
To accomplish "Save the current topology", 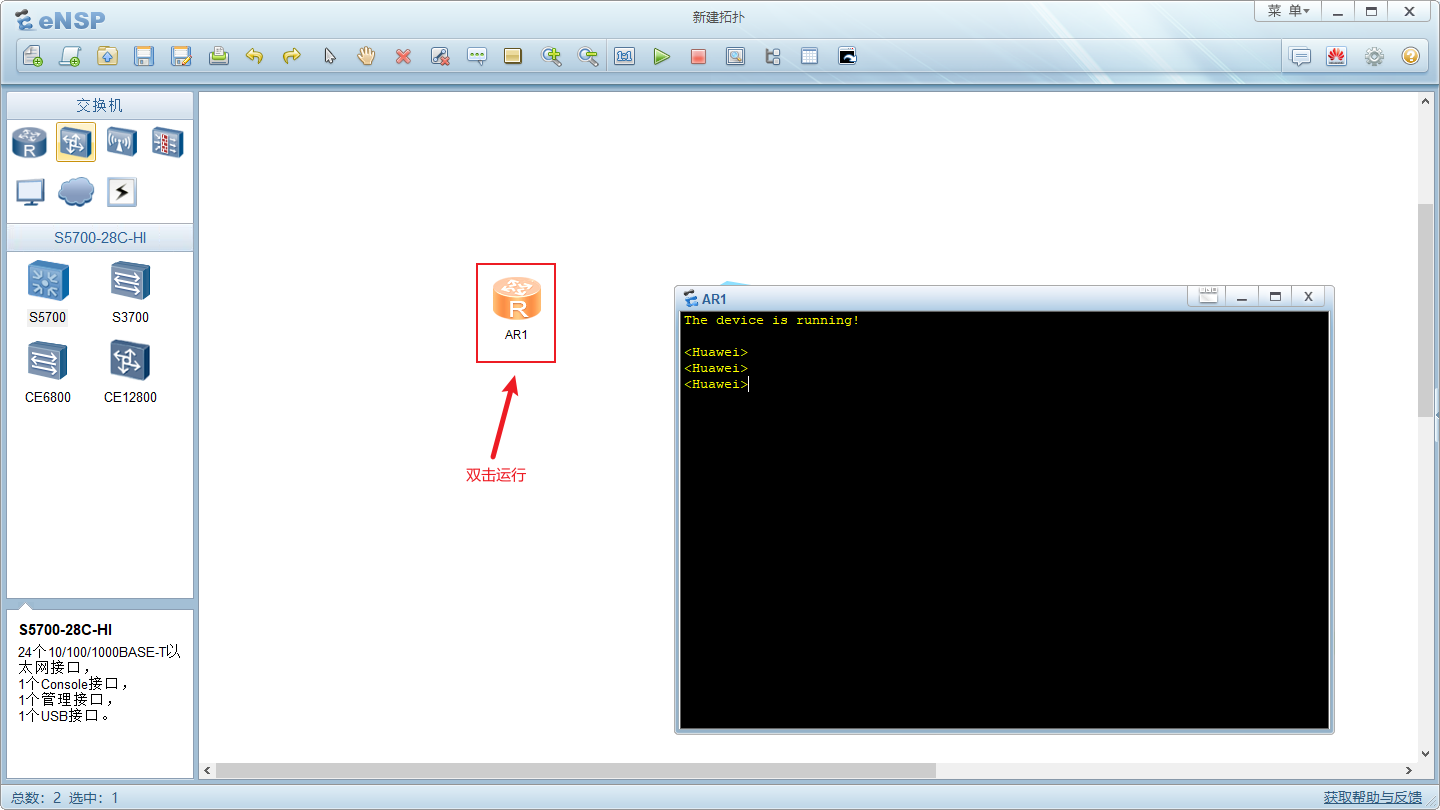I will tap(144, 56).
